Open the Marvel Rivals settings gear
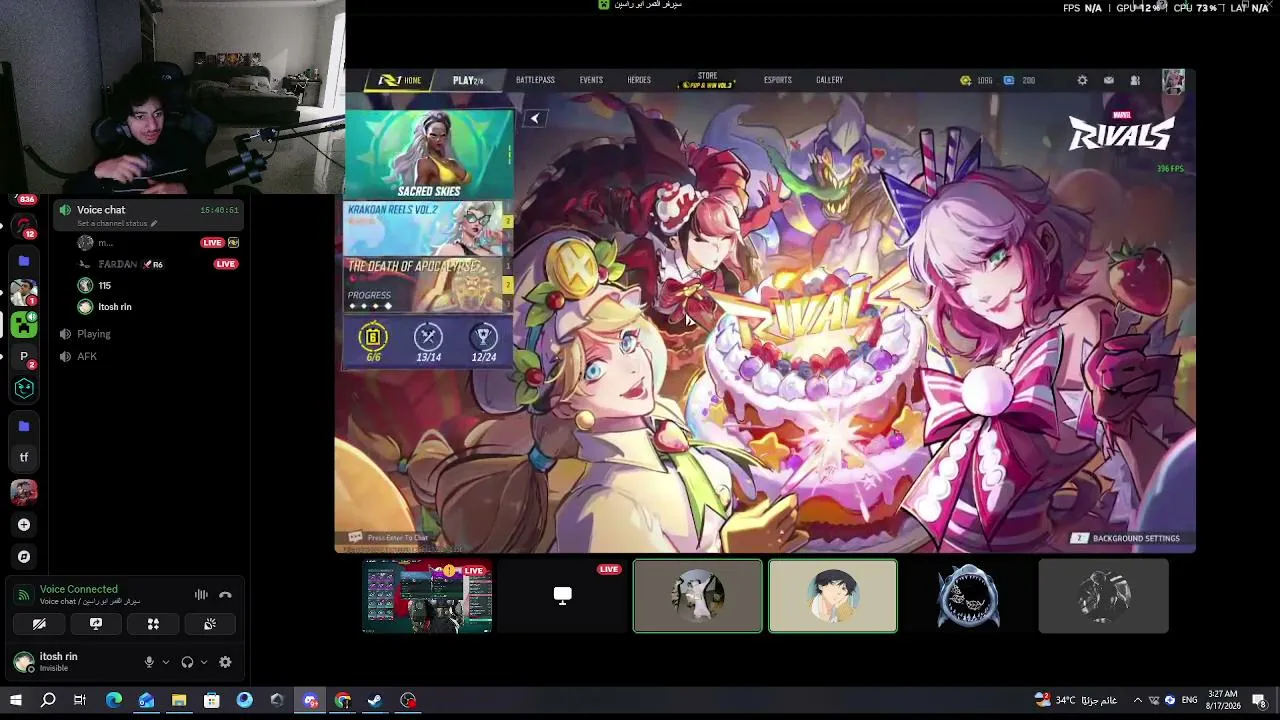This screenshot has width=1280, height=720. coord(1082,80)
